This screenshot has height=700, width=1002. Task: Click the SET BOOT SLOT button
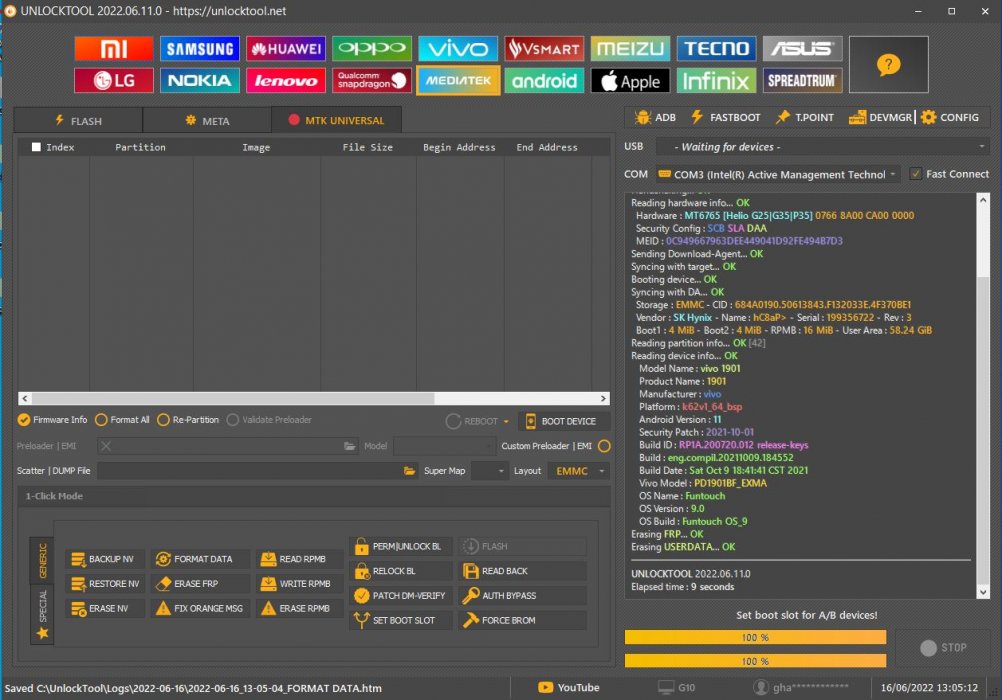click(x=401, y=621)
